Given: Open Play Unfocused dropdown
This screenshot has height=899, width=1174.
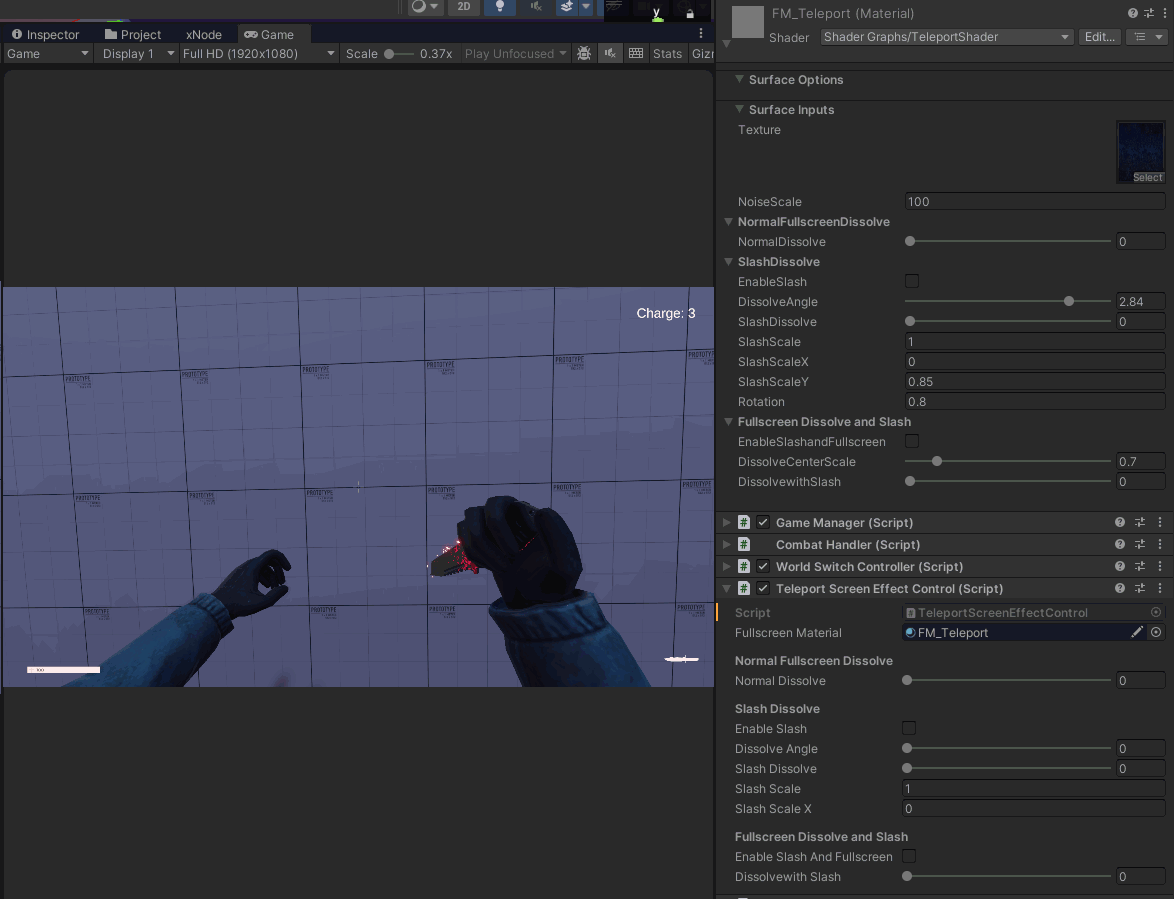Looking at the screenshot, I should (x=515, y=53).
